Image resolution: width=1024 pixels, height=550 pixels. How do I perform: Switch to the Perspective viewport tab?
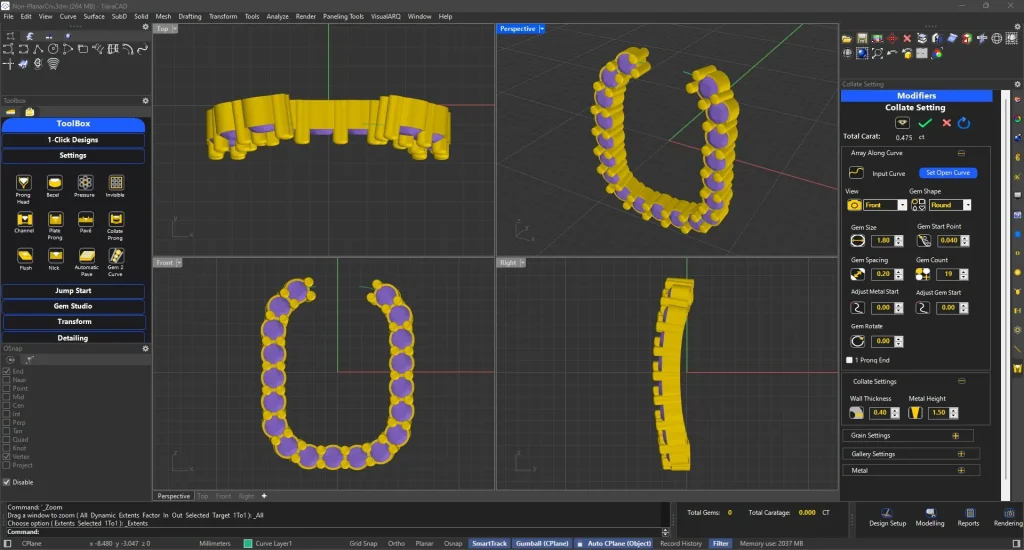point(173,496)
